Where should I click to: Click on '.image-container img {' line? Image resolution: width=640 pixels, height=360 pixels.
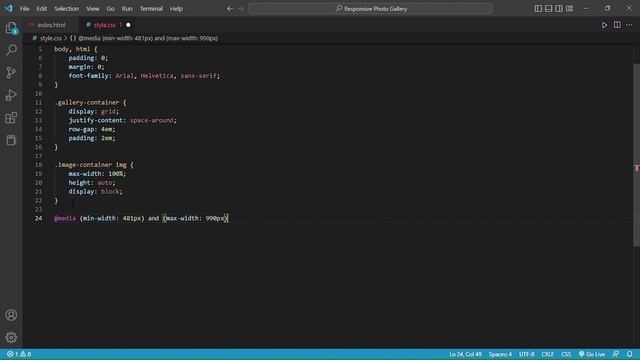94,165
